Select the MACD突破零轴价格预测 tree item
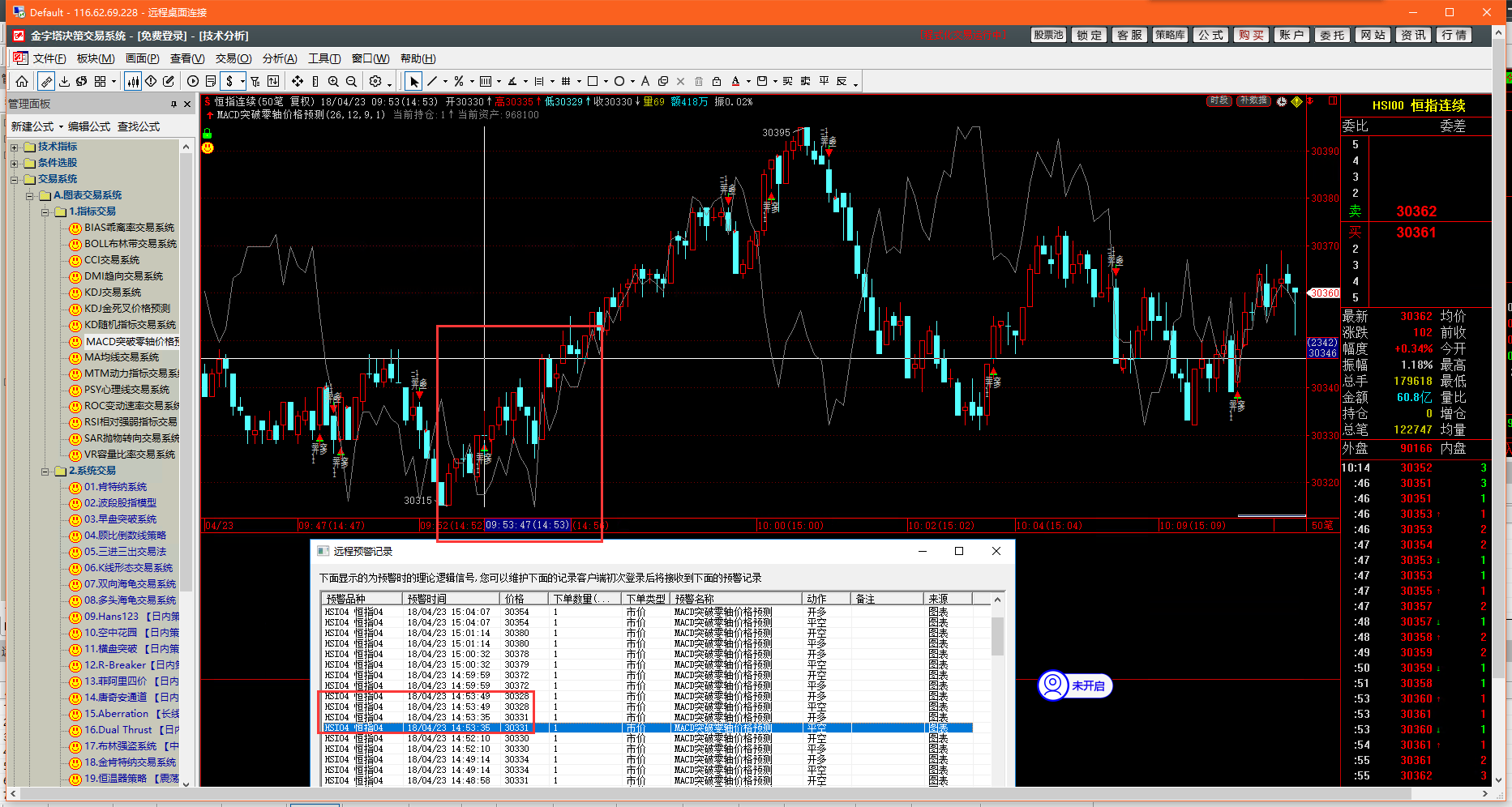The width and height of the screenshot is (1512, 807). [131, 341]
